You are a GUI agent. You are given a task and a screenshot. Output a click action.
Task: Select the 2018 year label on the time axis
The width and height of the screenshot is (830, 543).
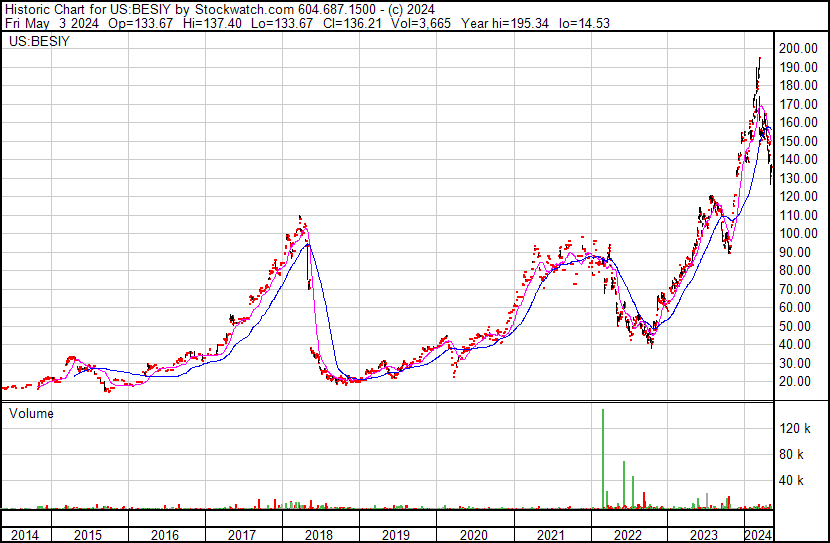pyautogui.click(x=319, y=535)
